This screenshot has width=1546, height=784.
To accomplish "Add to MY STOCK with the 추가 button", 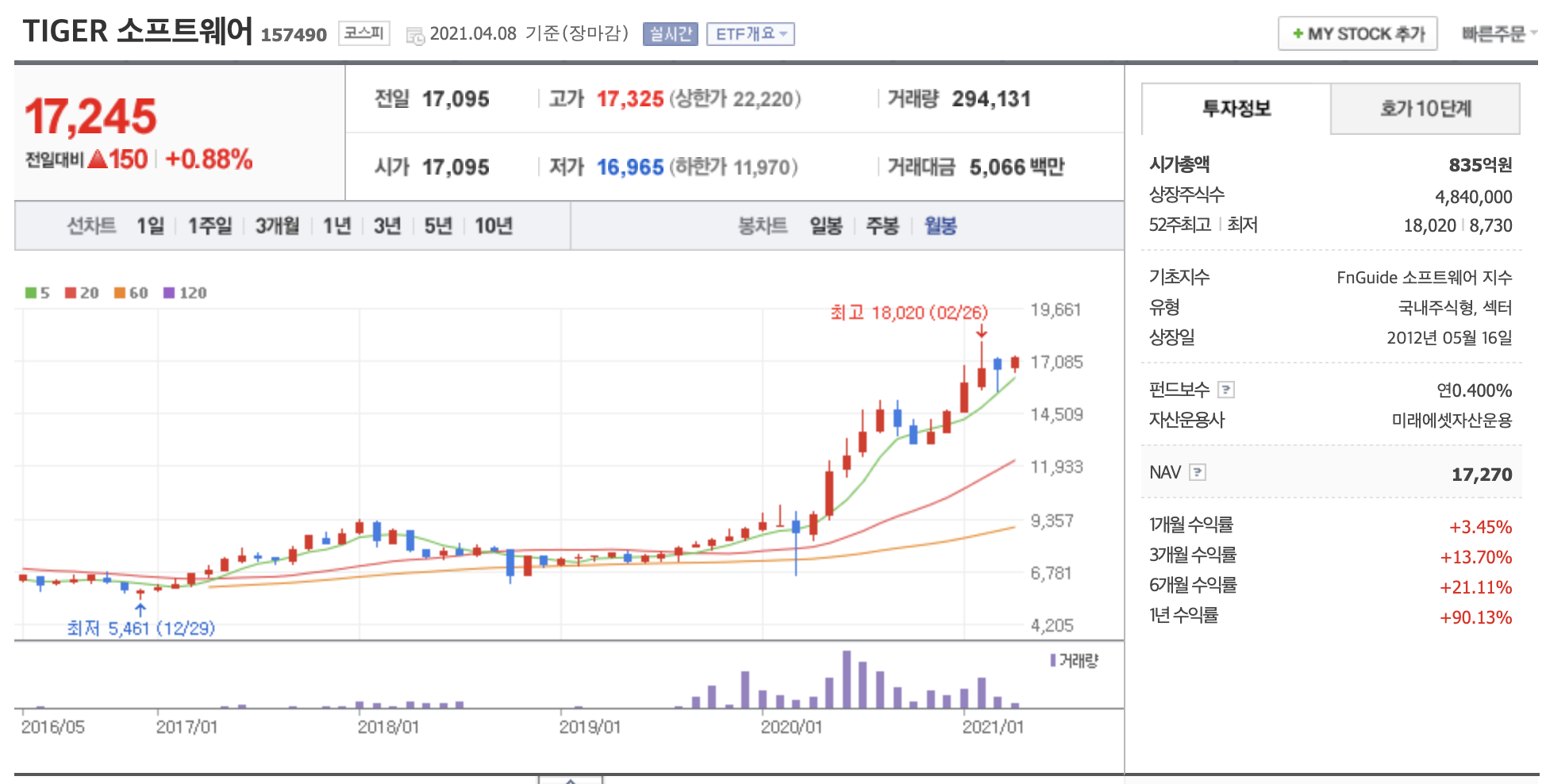I will (1358, 33).
